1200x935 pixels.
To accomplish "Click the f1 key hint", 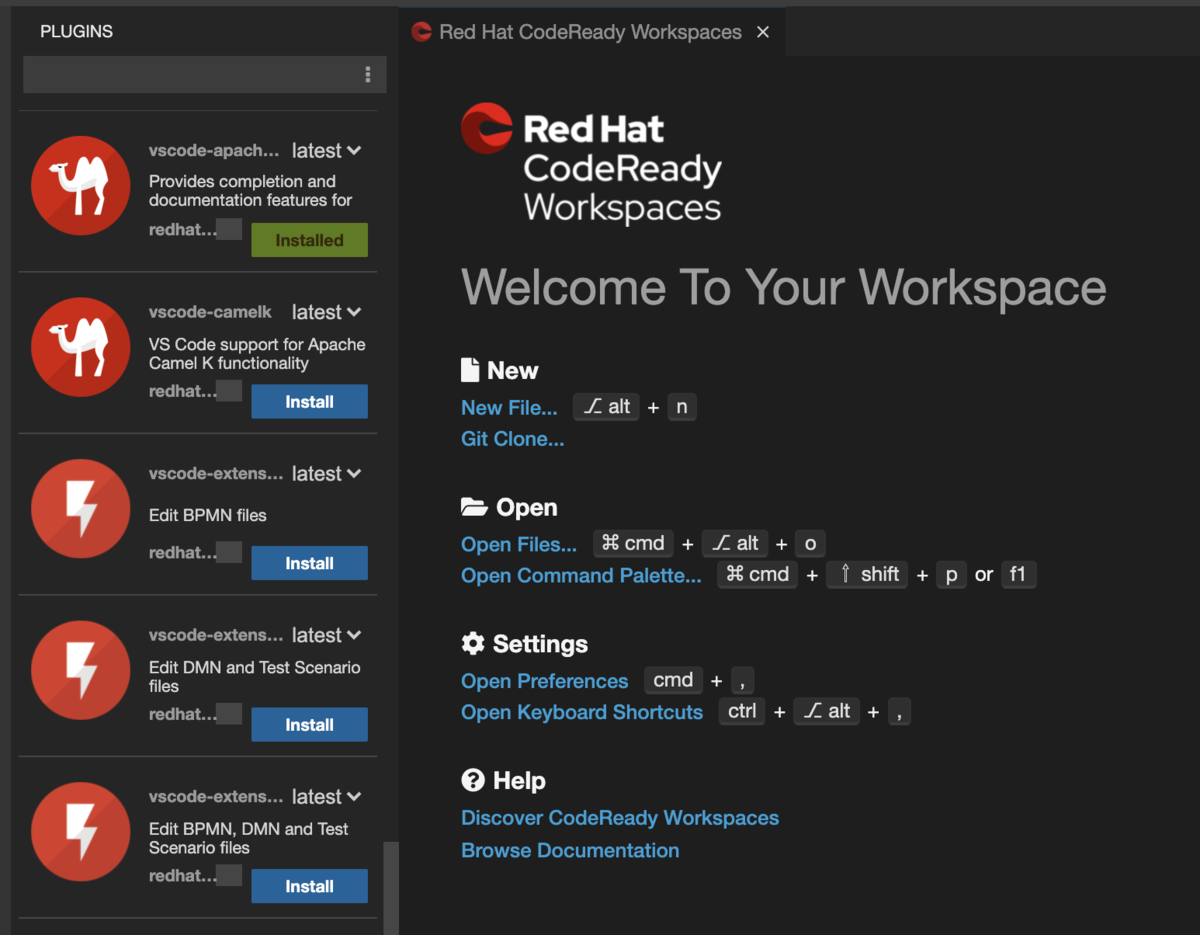I will (1018, 574).
